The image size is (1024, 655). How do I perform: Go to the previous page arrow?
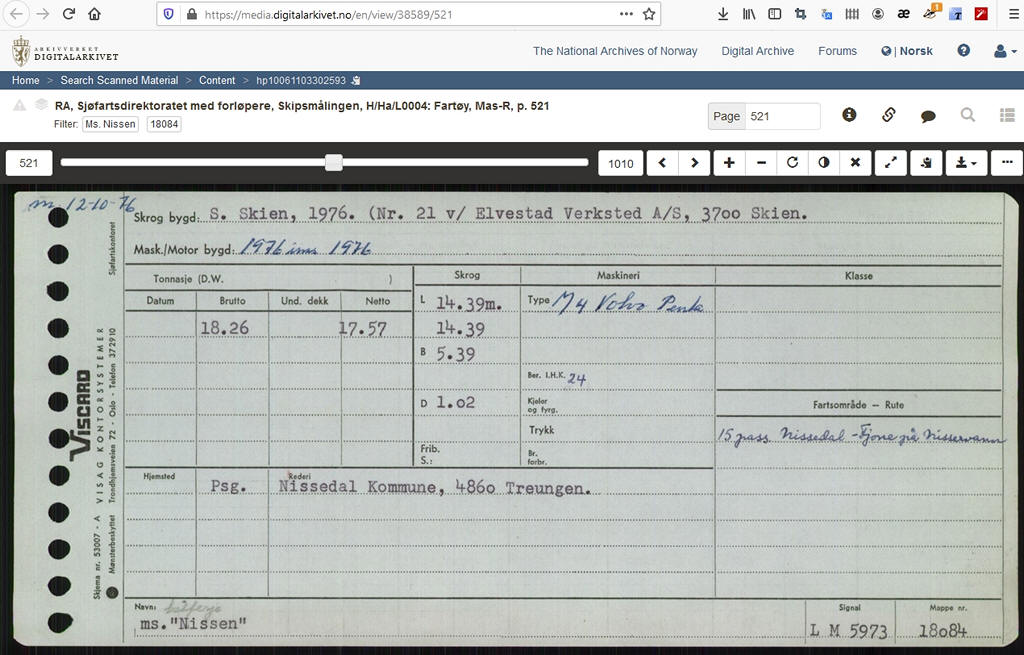[x=662, y=163]
